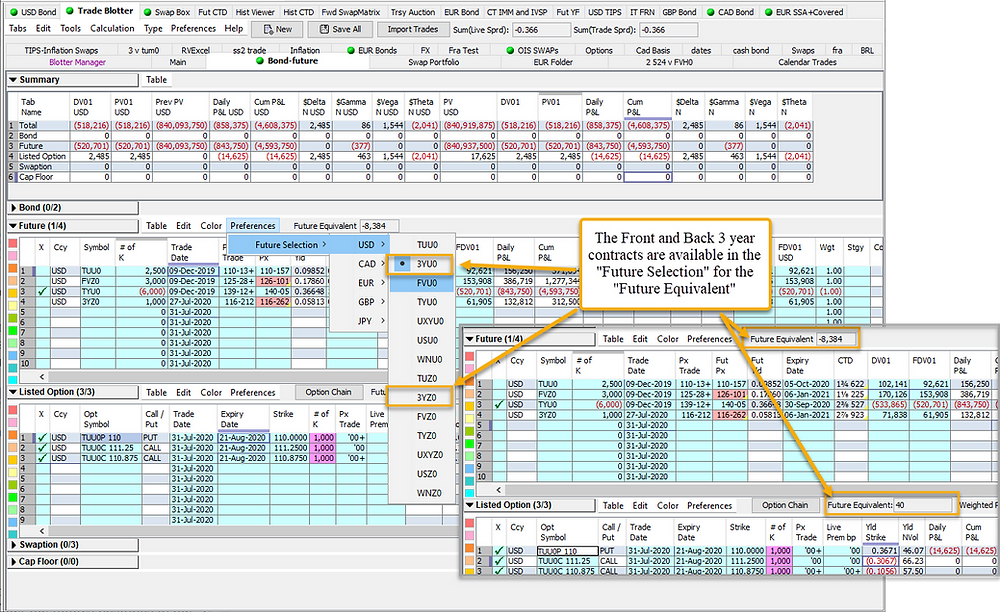Viewport: 1000px width, 612px height.
Task: Expand the Cap Floor (0/0) section
Action: [x=13, y=562]
